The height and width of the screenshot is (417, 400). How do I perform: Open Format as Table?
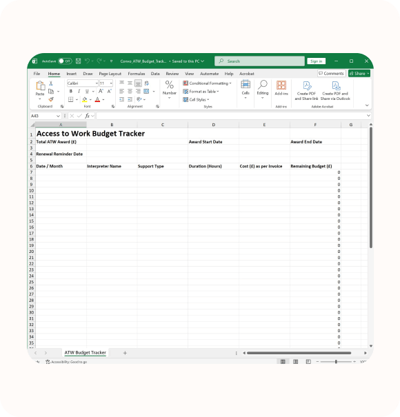pyautogui.click(x=201, y=91)
